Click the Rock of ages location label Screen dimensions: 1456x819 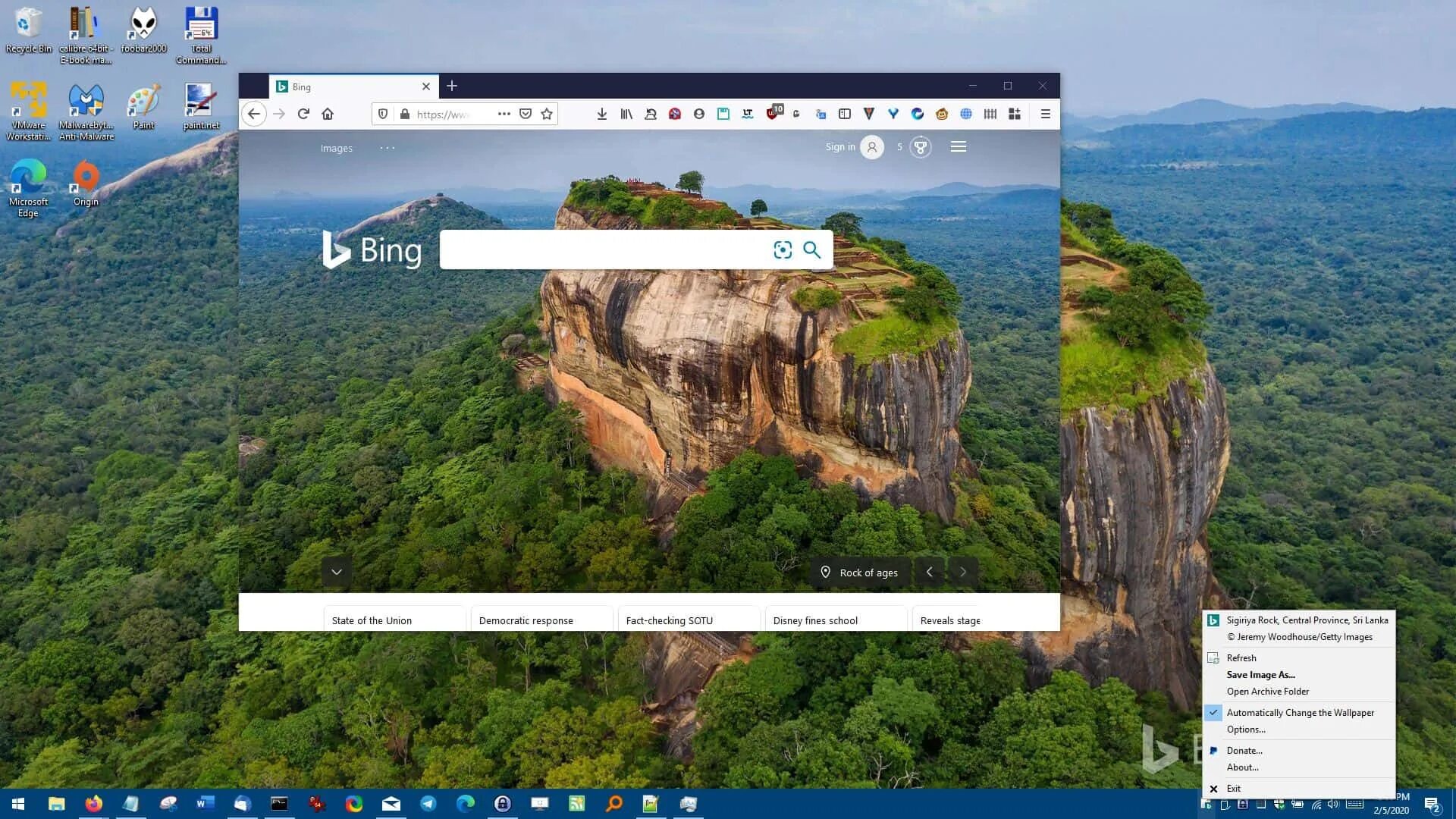[859, 572]
